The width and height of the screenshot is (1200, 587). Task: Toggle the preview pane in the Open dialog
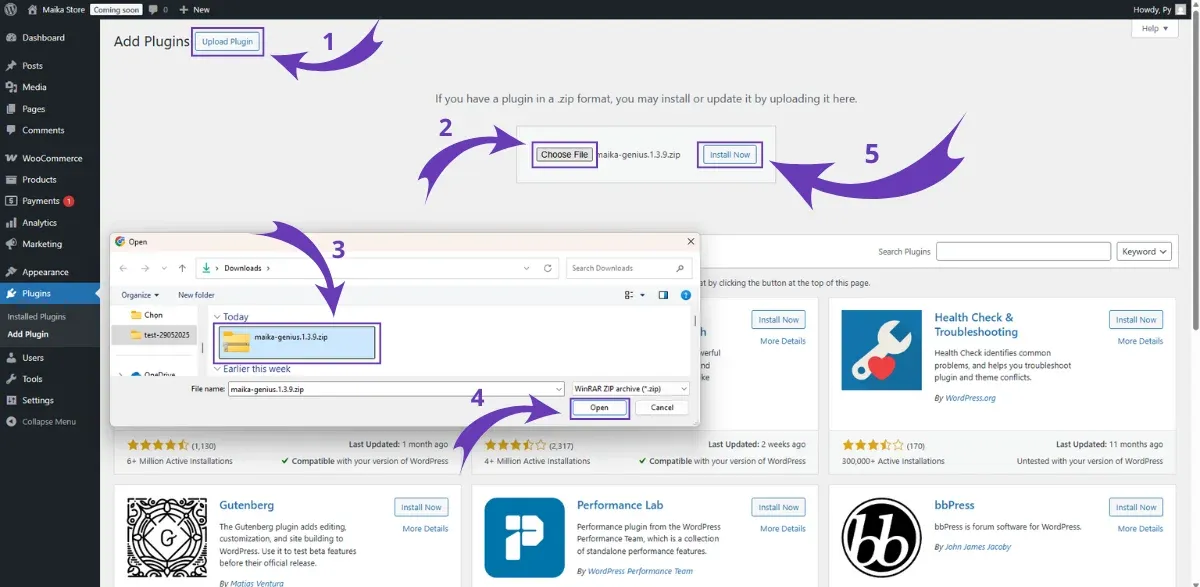[662, 295]
